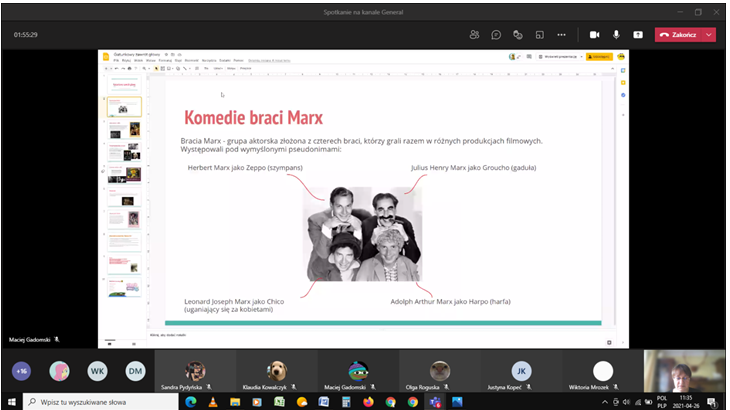
Task: Open the Formatuj menu in shared Slides
Action: click(165, 60)
